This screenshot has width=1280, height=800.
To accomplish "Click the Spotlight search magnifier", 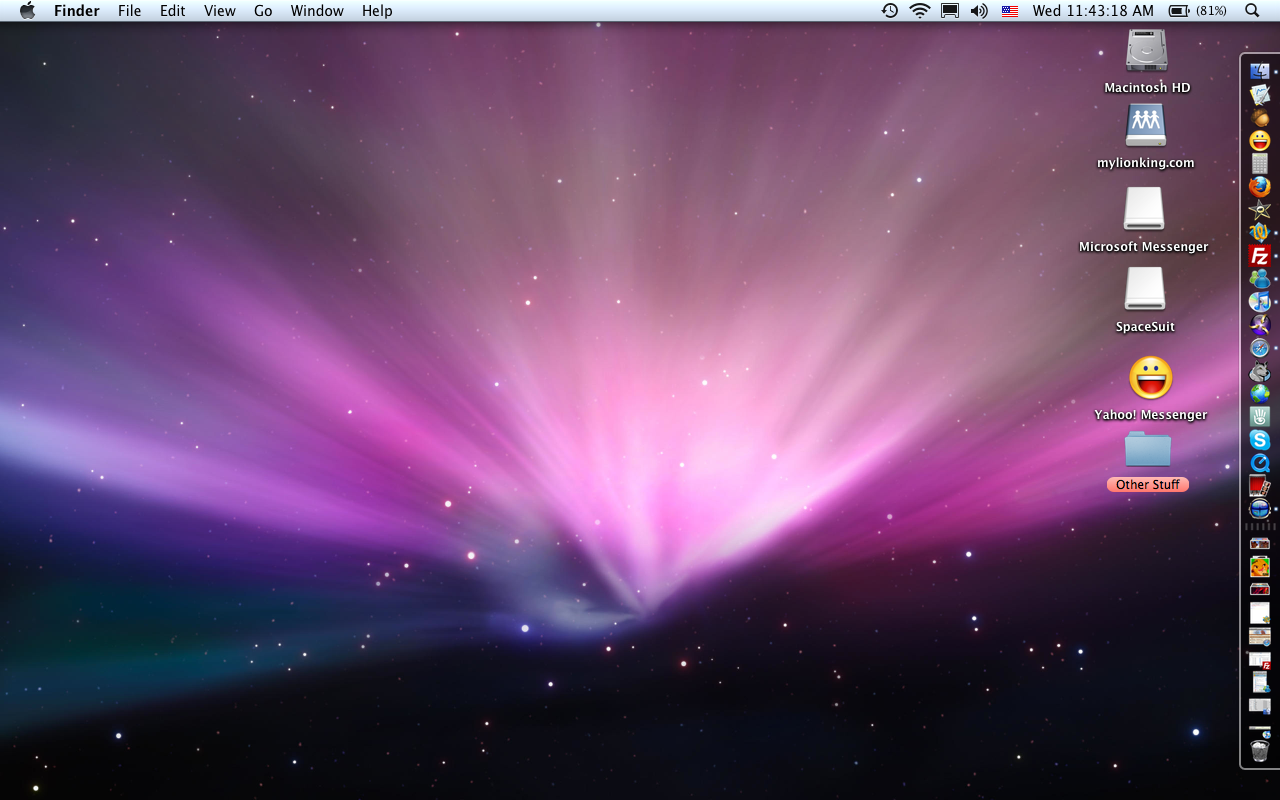I will click(1252, 11).
